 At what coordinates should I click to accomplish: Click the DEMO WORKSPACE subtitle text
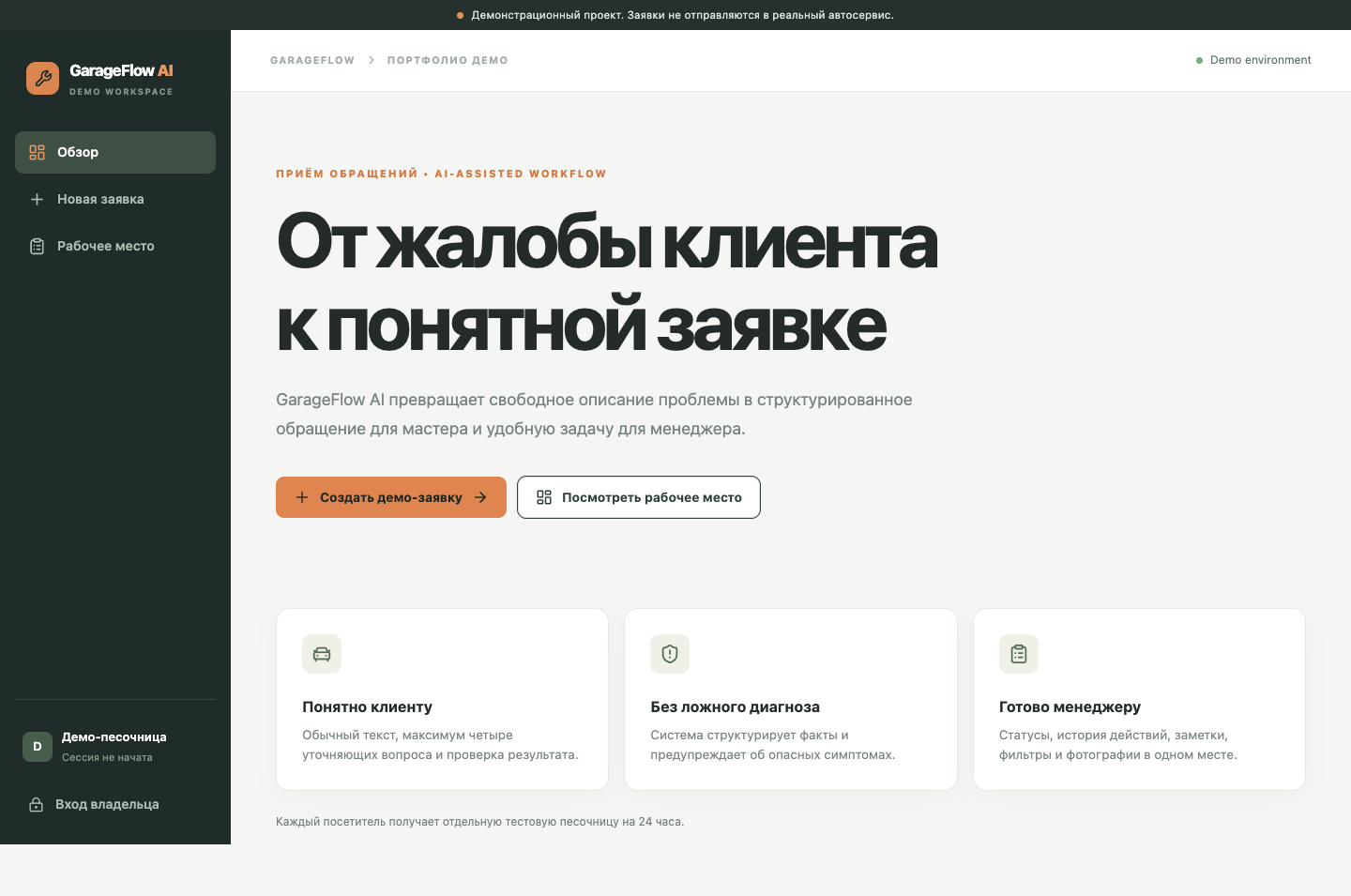(x=121, y=92)
